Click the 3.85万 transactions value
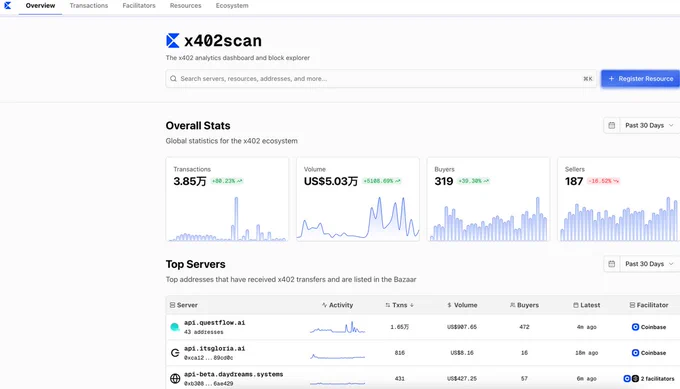This screenshot has height=389, width=680. (190, 181)
